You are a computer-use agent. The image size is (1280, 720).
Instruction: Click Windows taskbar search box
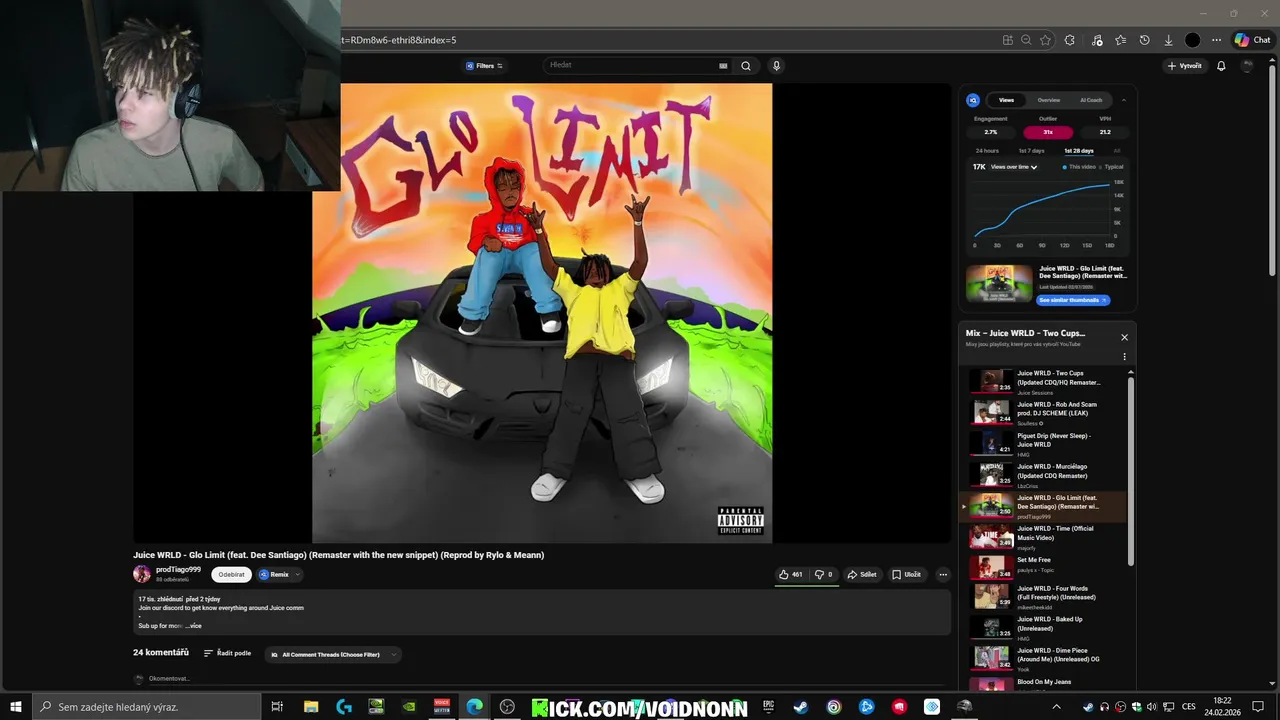coord(145,707)
